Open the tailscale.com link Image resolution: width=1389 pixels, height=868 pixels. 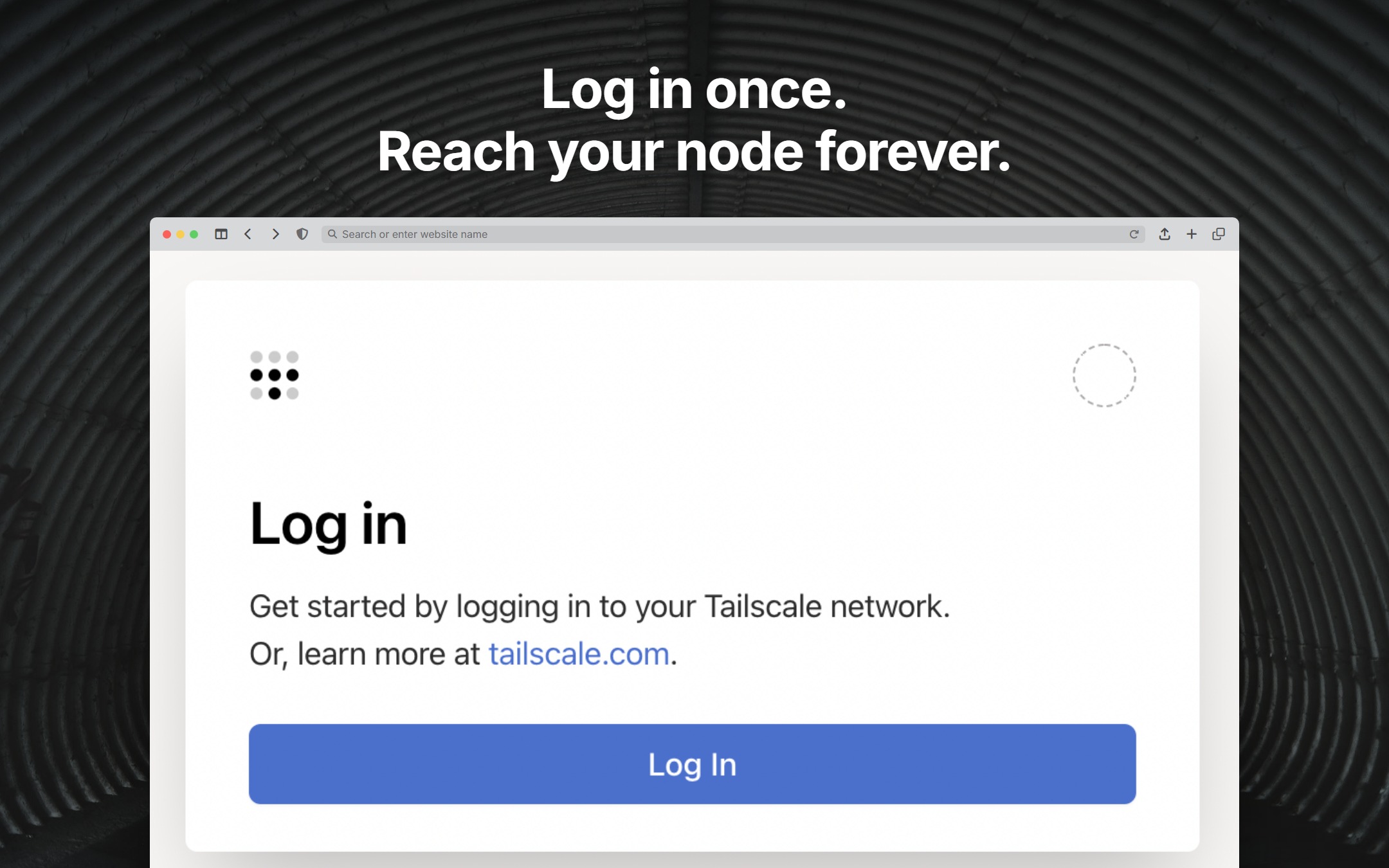click(x=579, y=654)
